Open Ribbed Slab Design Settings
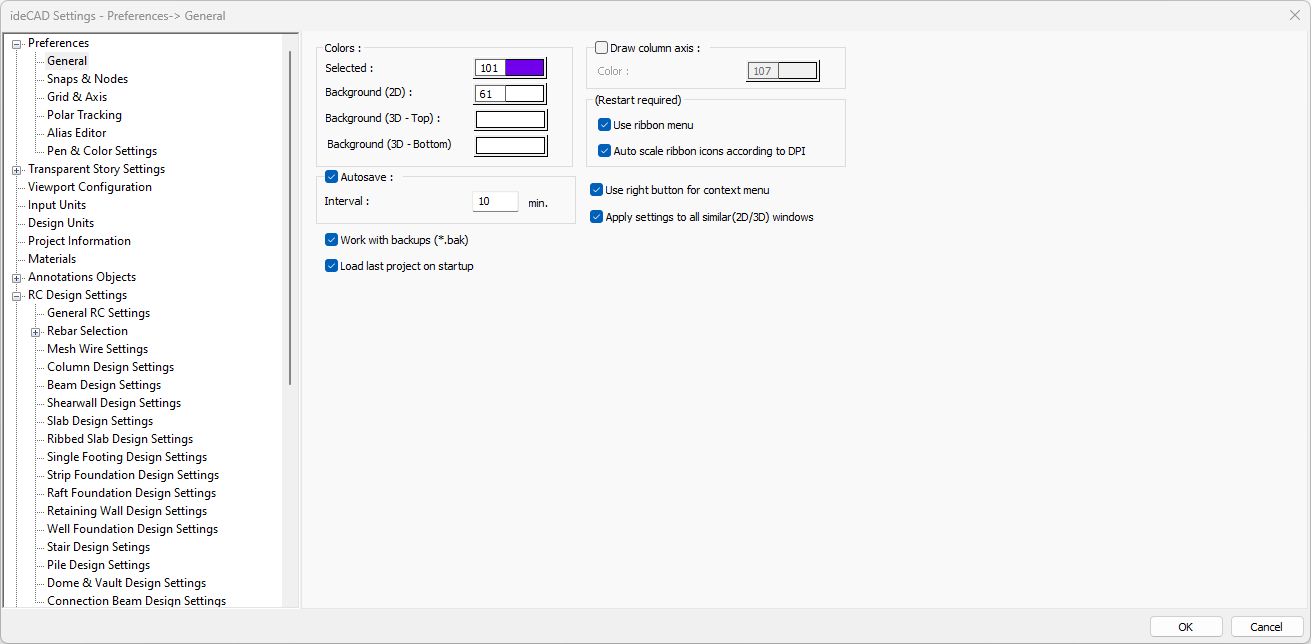The height and width of the screenshot is (644, 1311). (x=120, y=439)
